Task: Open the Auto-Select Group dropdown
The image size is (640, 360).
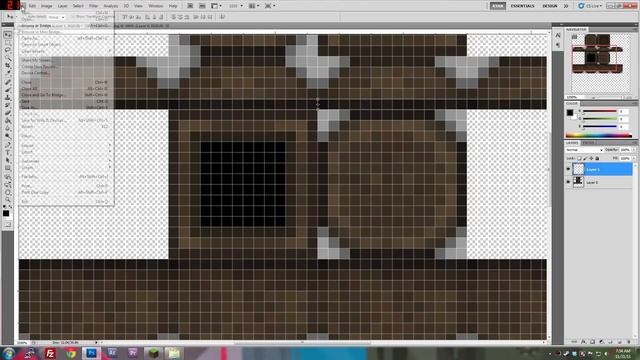Action: (56, 17)
